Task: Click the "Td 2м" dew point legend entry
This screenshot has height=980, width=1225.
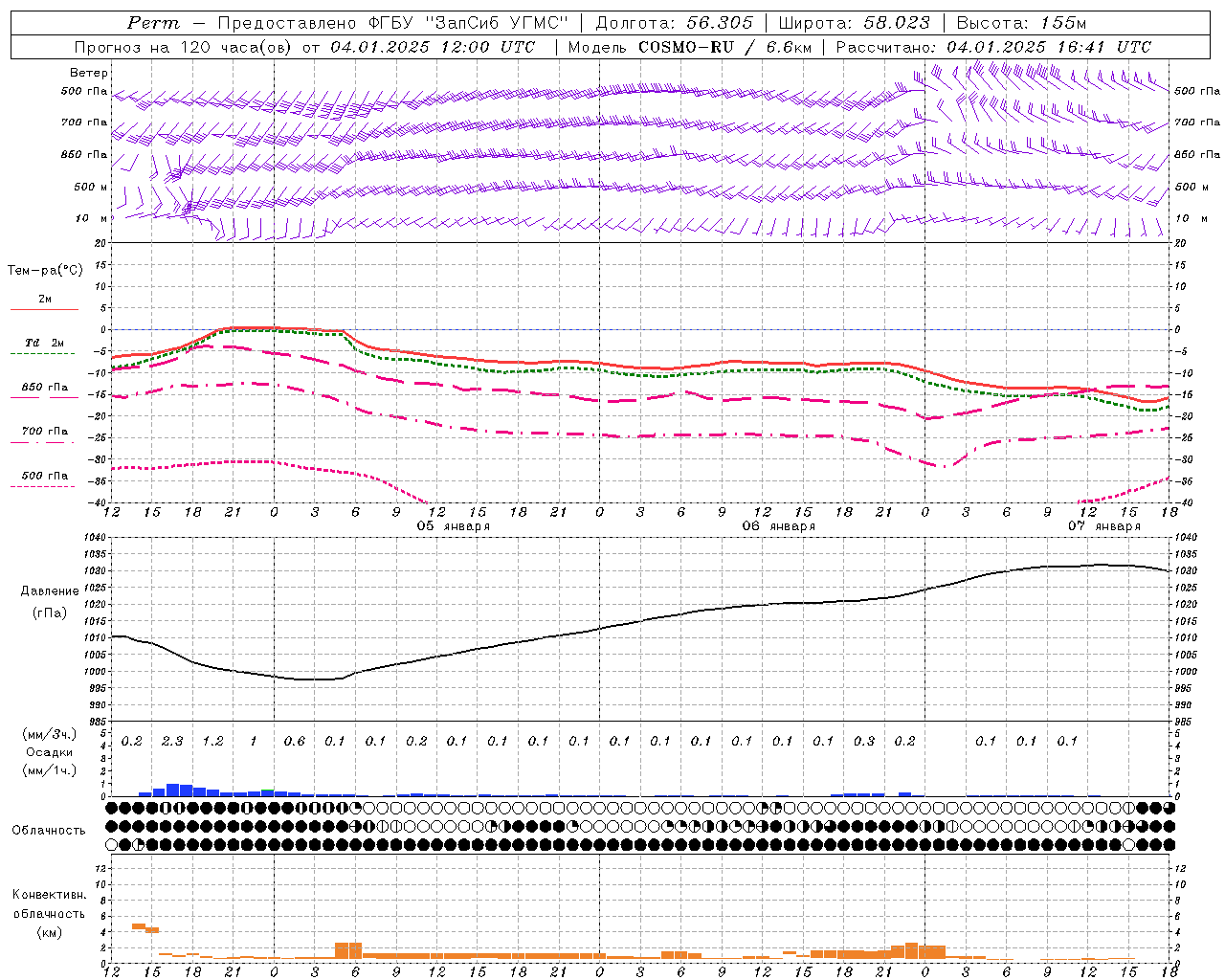Action: 45,343
